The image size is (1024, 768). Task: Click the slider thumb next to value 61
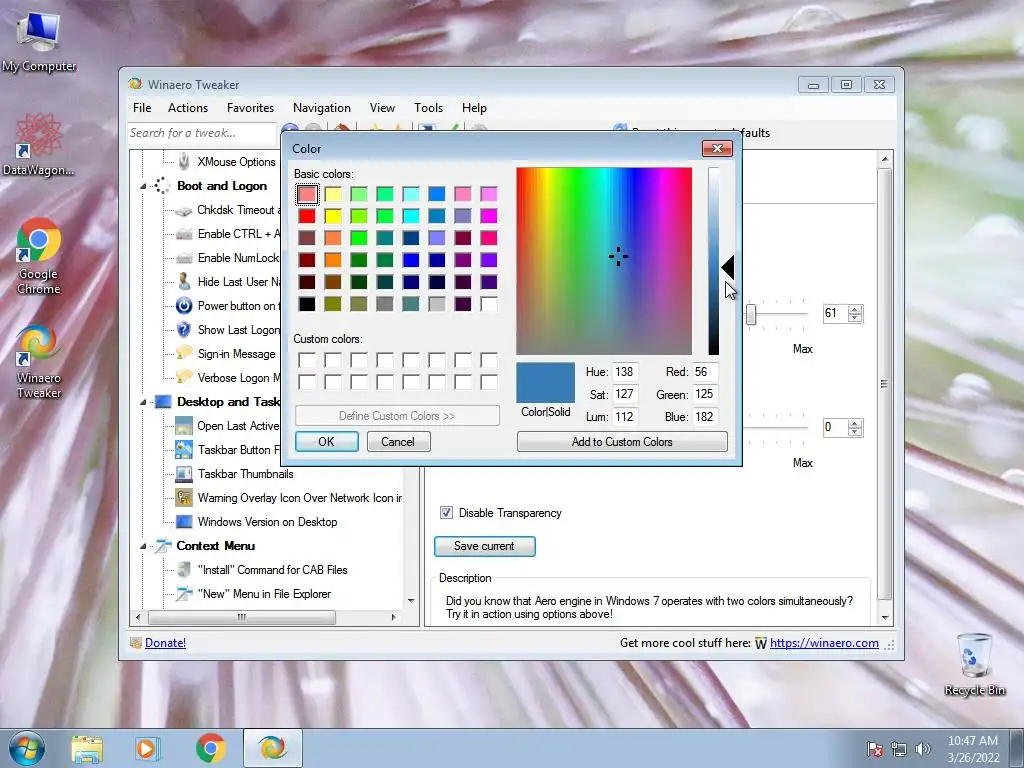(x=751, y=314)
